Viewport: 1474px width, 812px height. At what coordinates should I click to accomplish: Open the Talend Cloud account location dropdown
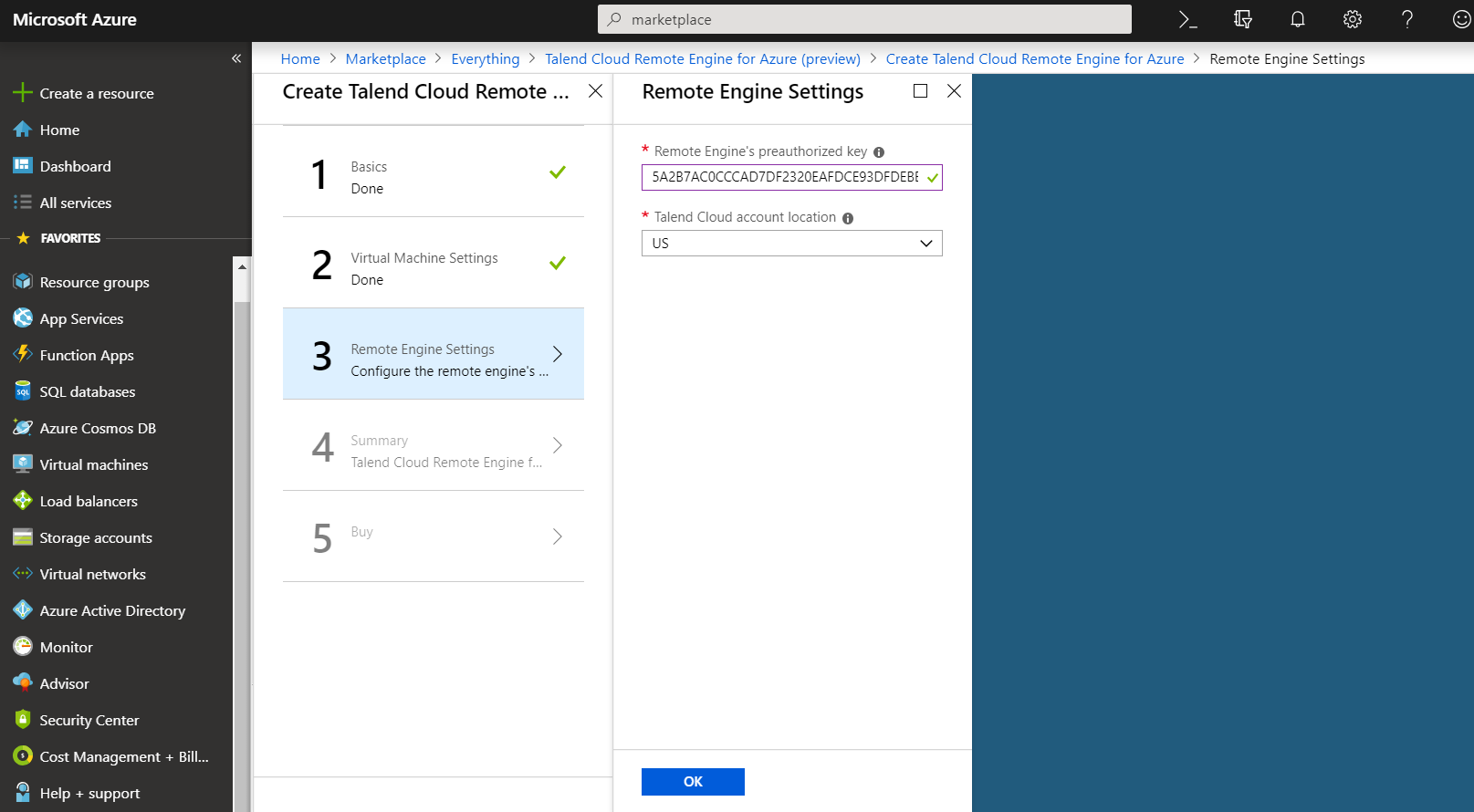[x=792, y=244]
